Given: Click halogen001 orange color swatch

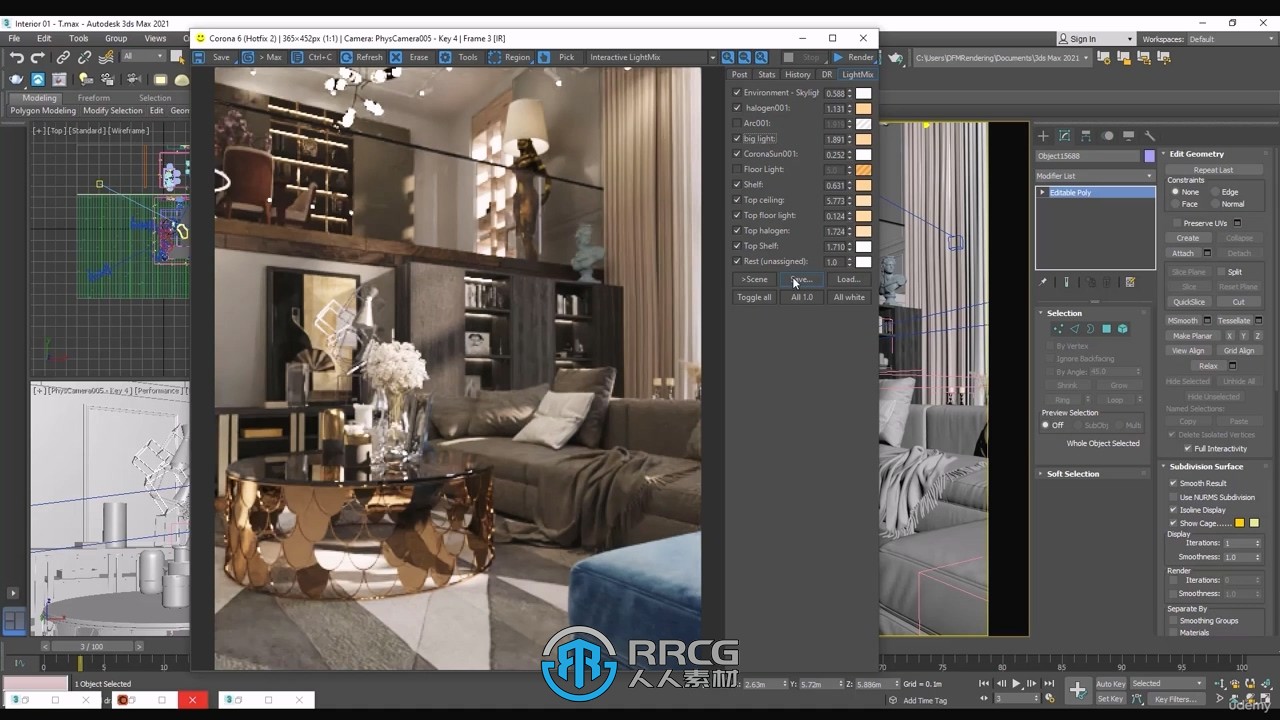Looking at the screenshot, I should click(863, 108).
